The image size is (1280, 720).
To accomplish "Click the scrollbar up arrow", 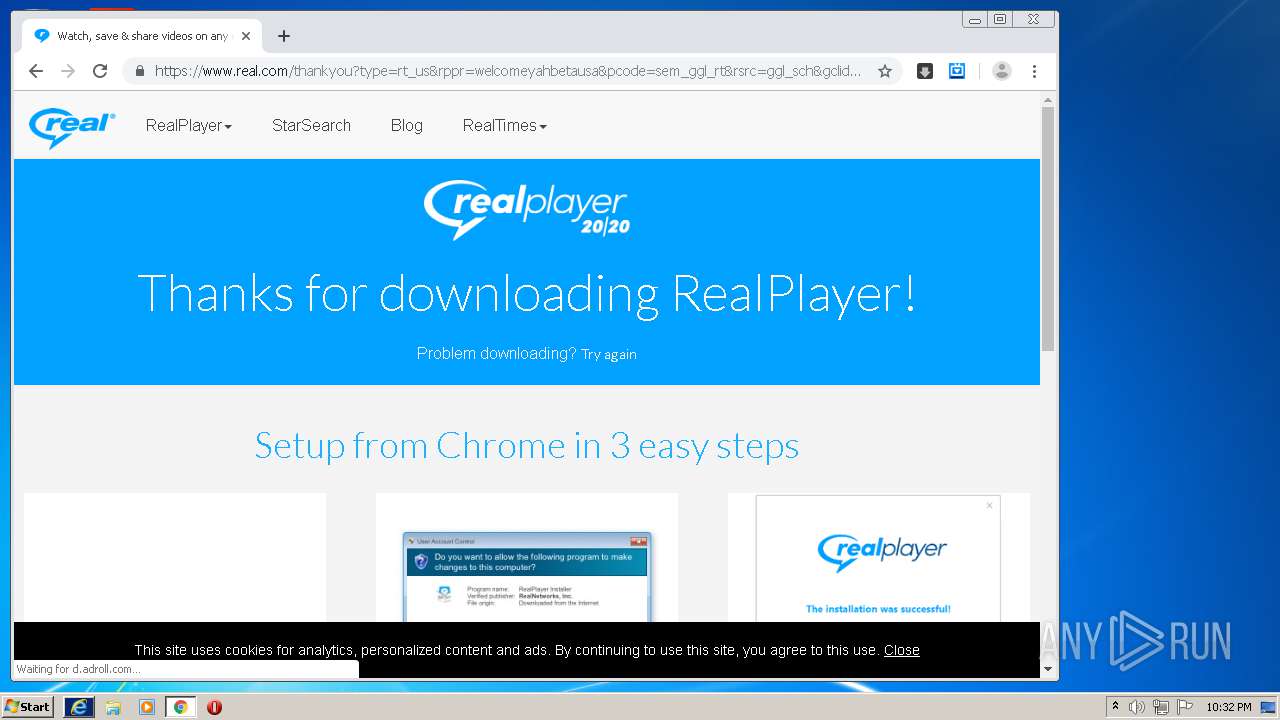I will click(x=1048, y=100).
